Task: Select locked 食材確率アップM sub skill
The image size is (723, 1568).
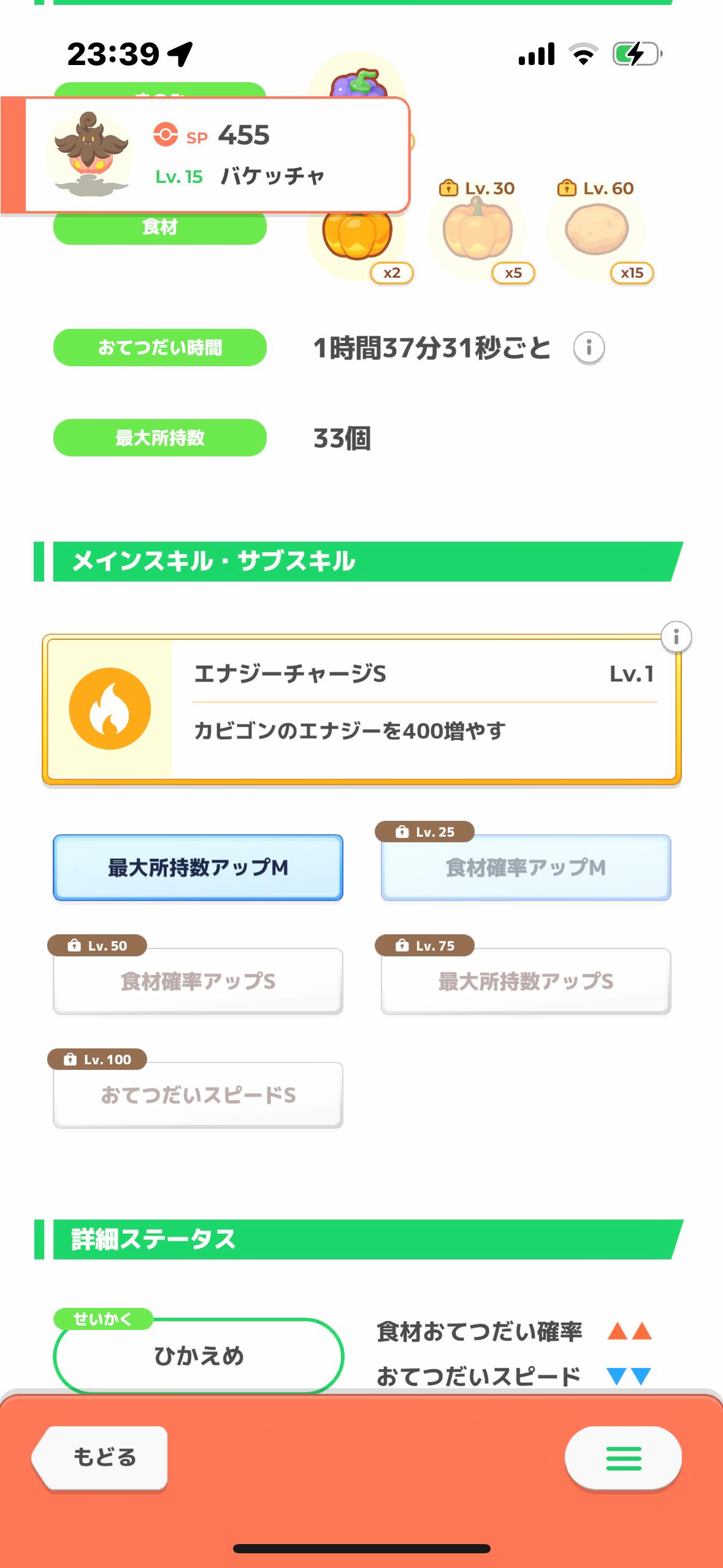Action: click(526, 867)
